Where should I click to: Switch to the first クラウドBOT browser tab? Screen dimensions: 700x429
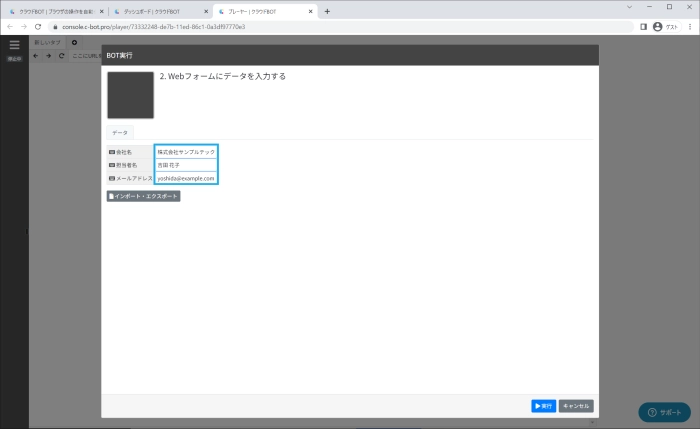pos(53,11)
